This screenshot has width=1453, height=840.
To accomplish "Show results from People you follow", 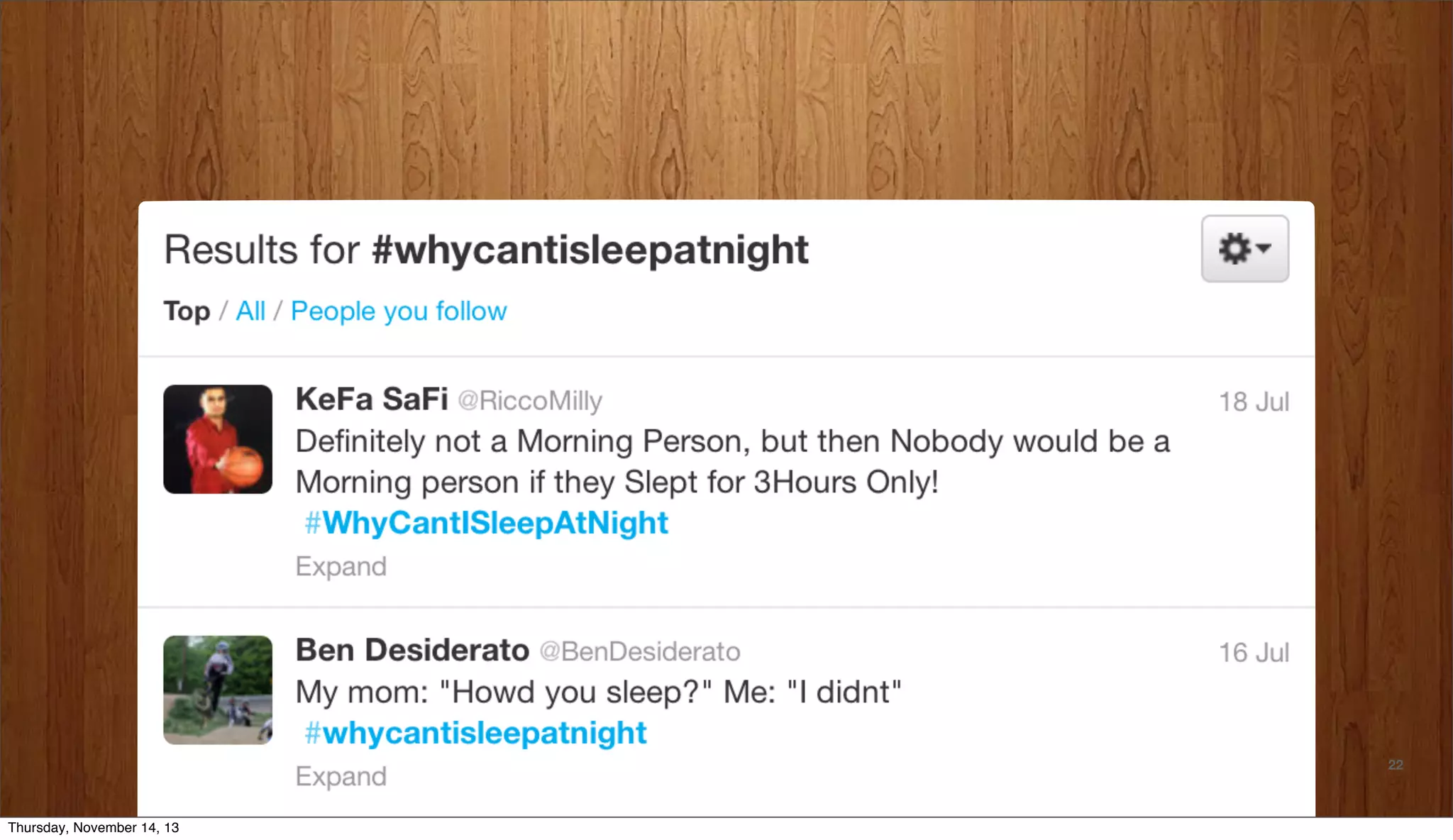I will point(399,311).
